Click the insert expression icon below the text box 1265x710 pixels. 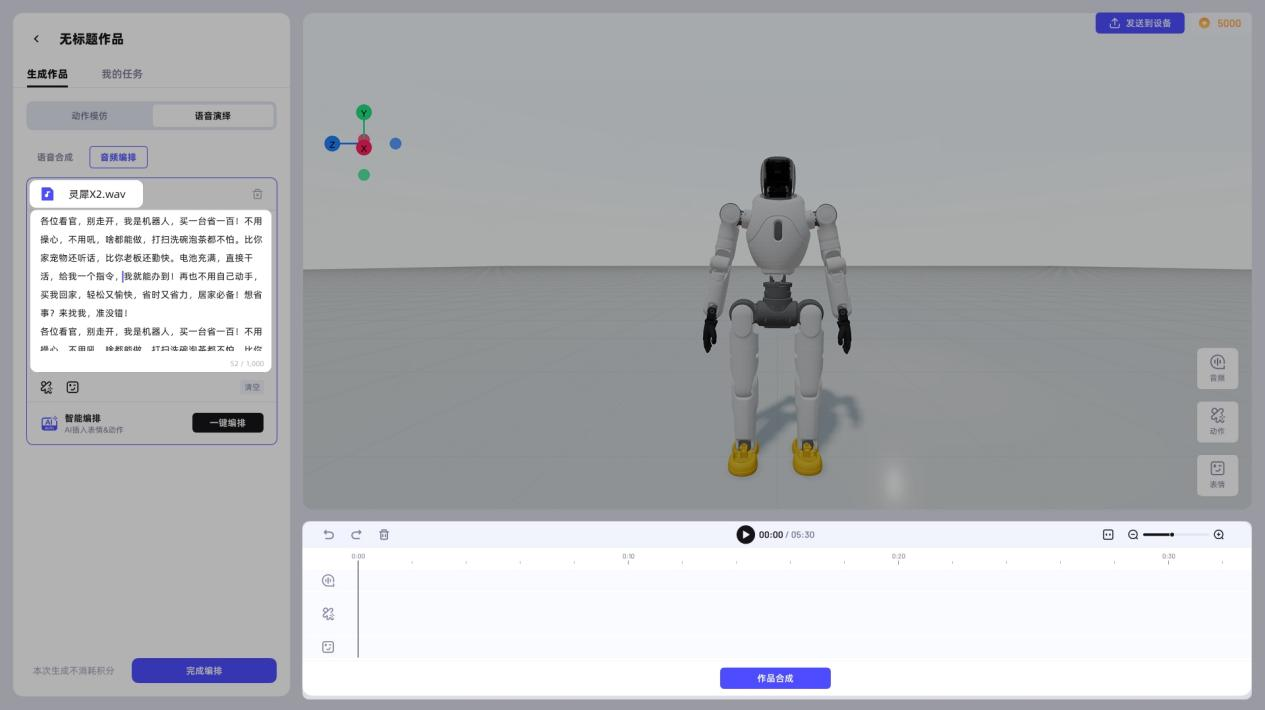72,387
